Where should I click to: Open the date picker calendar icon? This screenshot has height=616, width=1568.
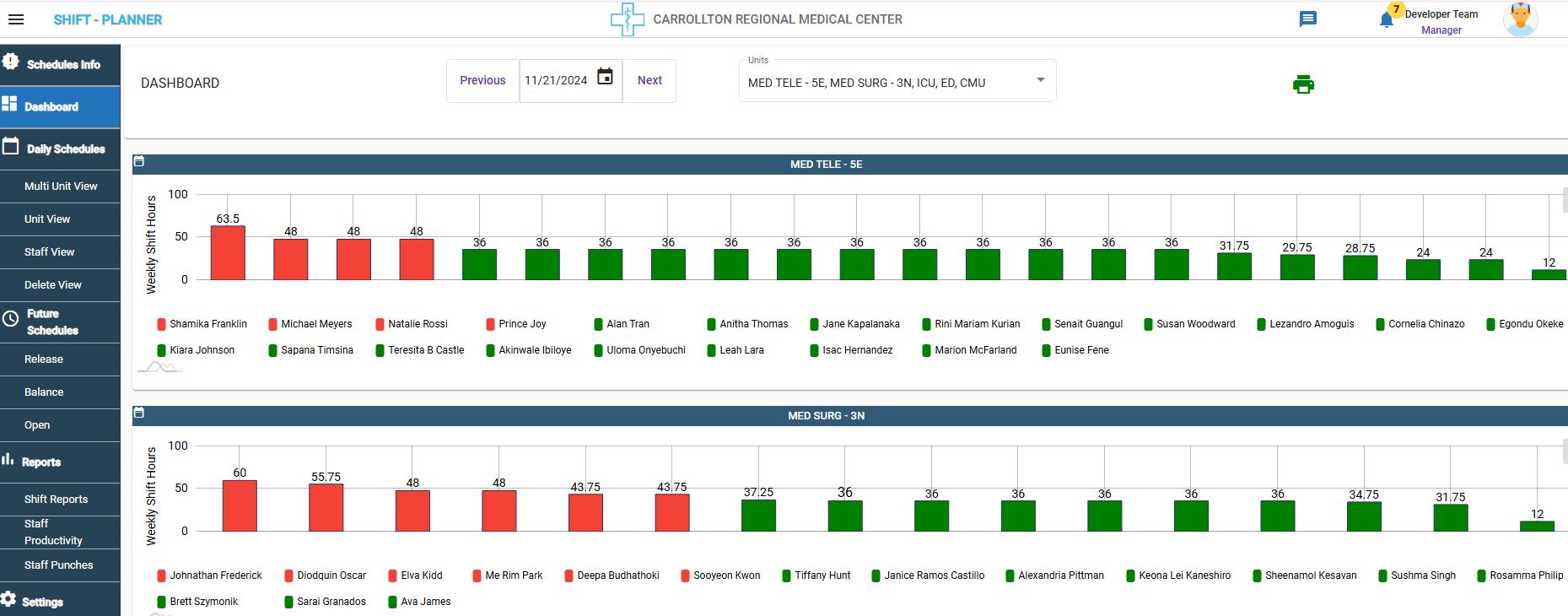tap(605, 77)
